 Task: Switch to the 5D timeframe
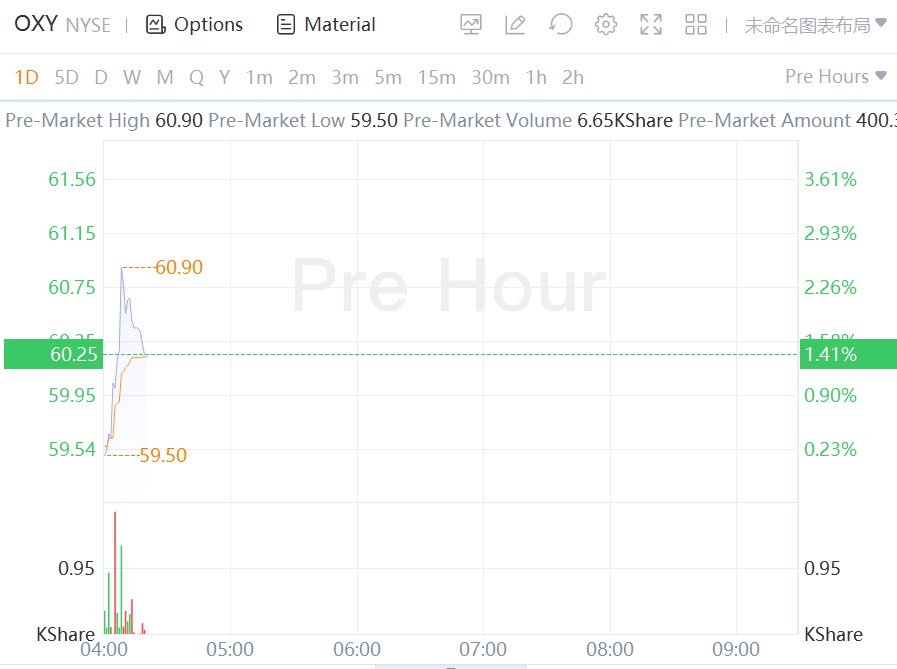click(66, 77)
